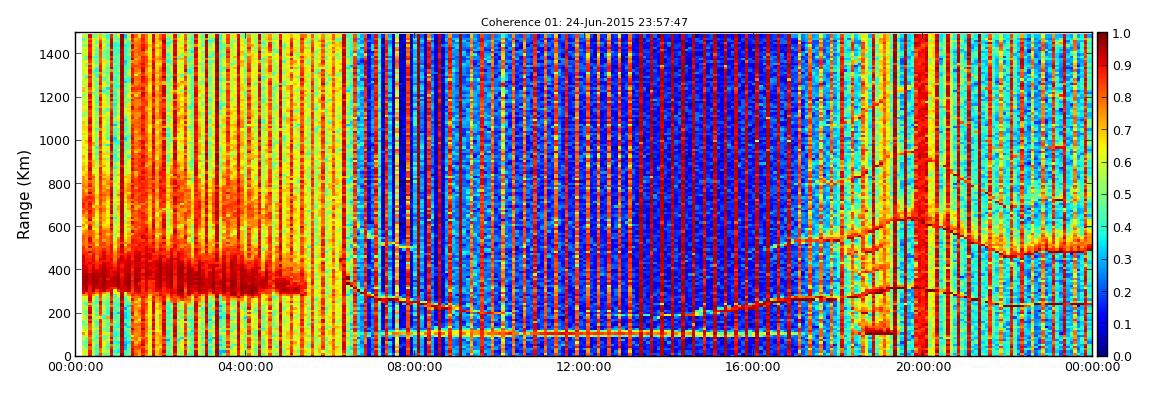Click the colorbar label "0.8"
1150x407 pixels.
1121,98
